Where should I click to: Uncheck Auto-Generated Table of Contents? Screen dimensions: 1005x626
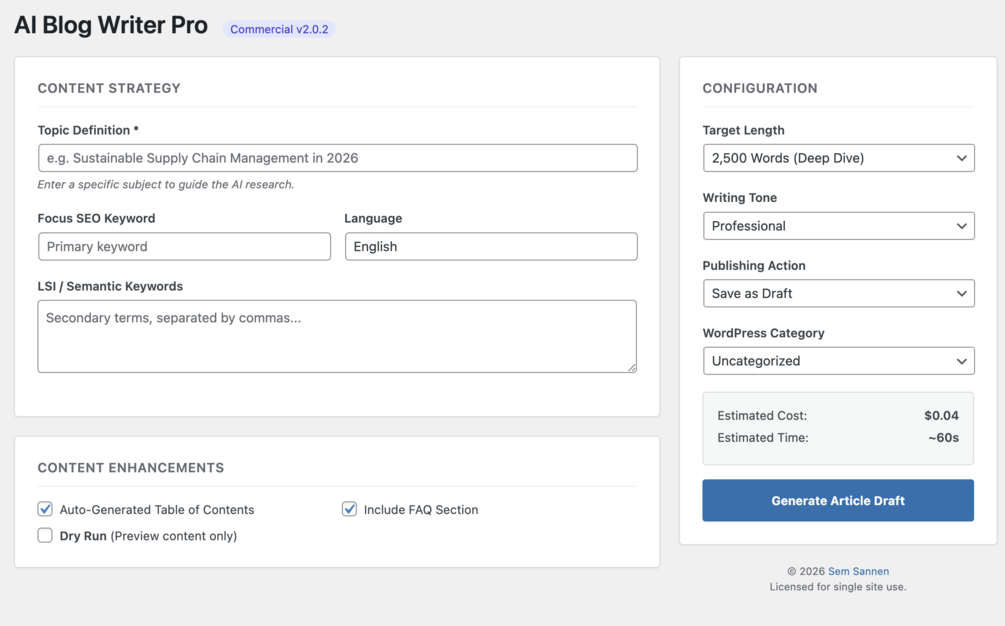pyautogui.click(x=45, y=509)
